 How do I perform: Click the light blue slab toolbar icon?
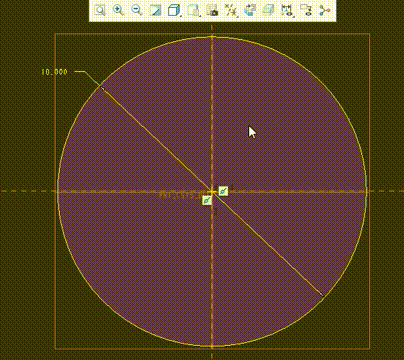tap(268, 10)
